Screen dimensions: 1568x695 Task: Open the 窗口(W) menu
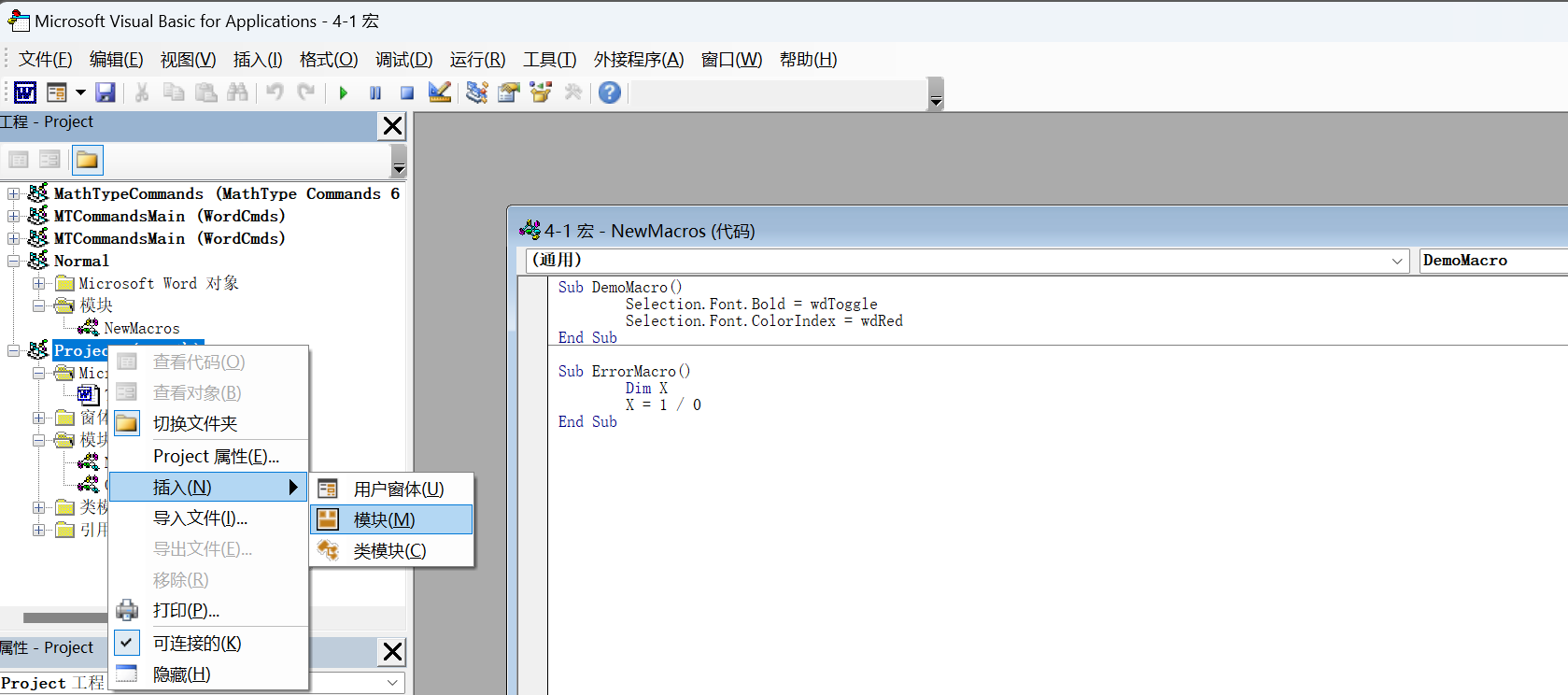pyautogui.click(x=732, y=60)
